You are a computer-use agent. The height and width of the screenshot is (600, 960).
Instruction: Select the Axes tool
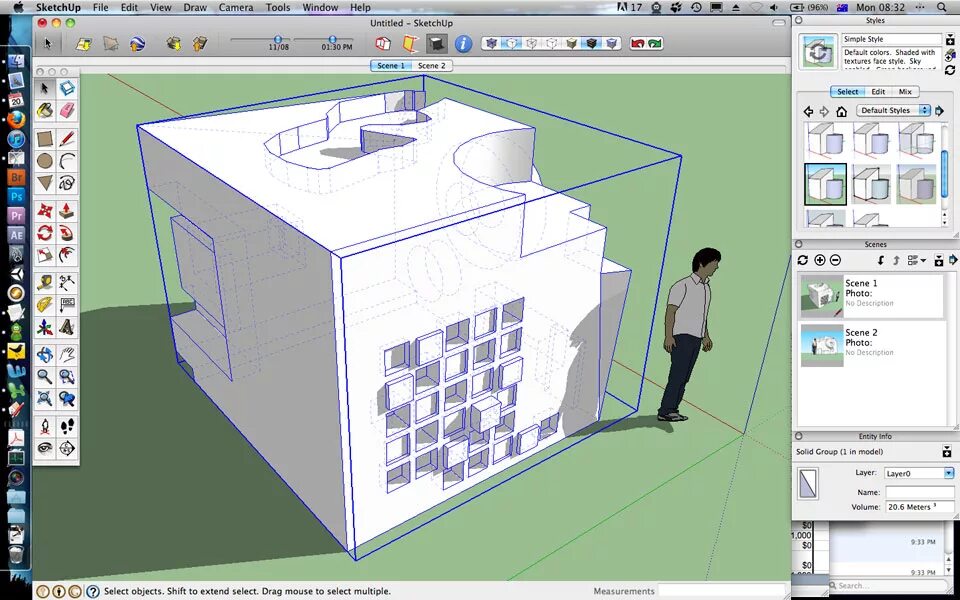45,327
